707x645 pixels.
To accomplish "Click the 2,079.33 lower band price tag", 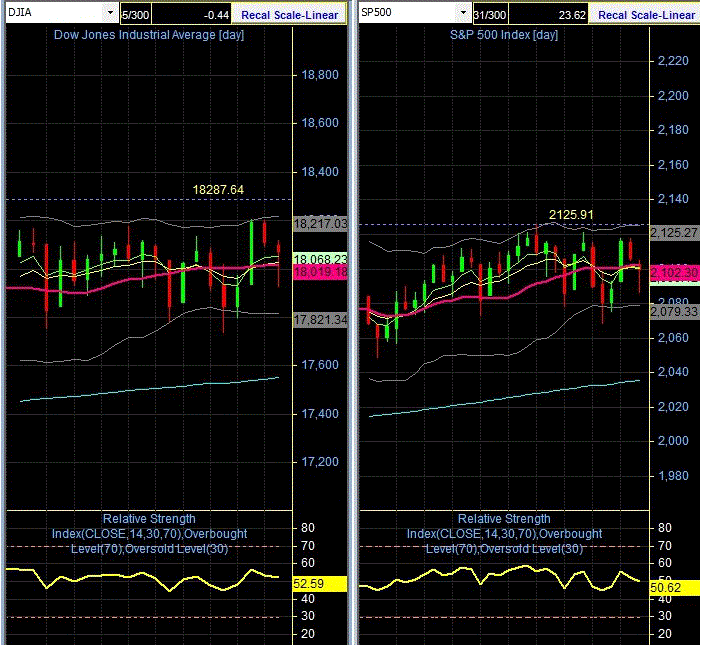I will pos(675,311).
